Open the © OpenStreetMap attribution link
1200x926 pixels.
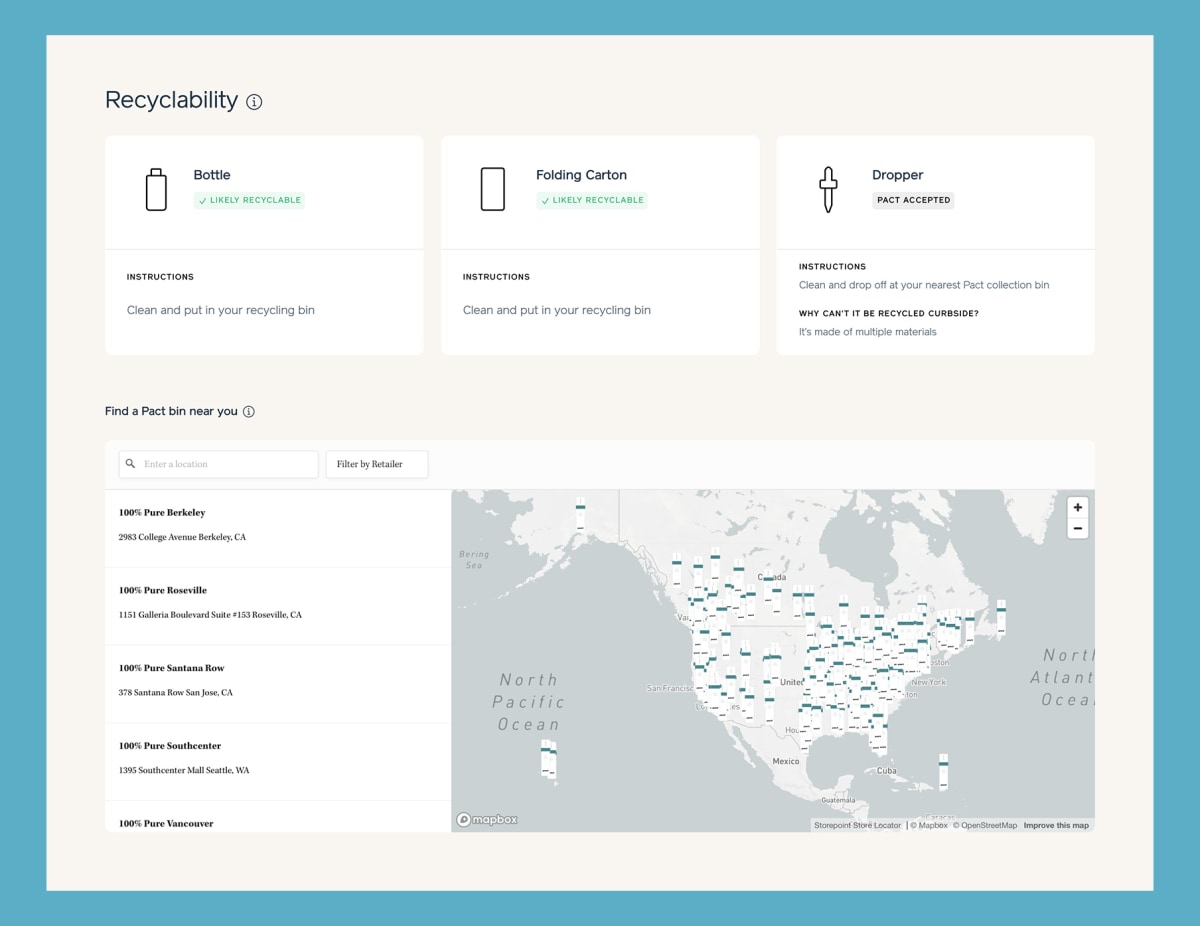point(985,826)
